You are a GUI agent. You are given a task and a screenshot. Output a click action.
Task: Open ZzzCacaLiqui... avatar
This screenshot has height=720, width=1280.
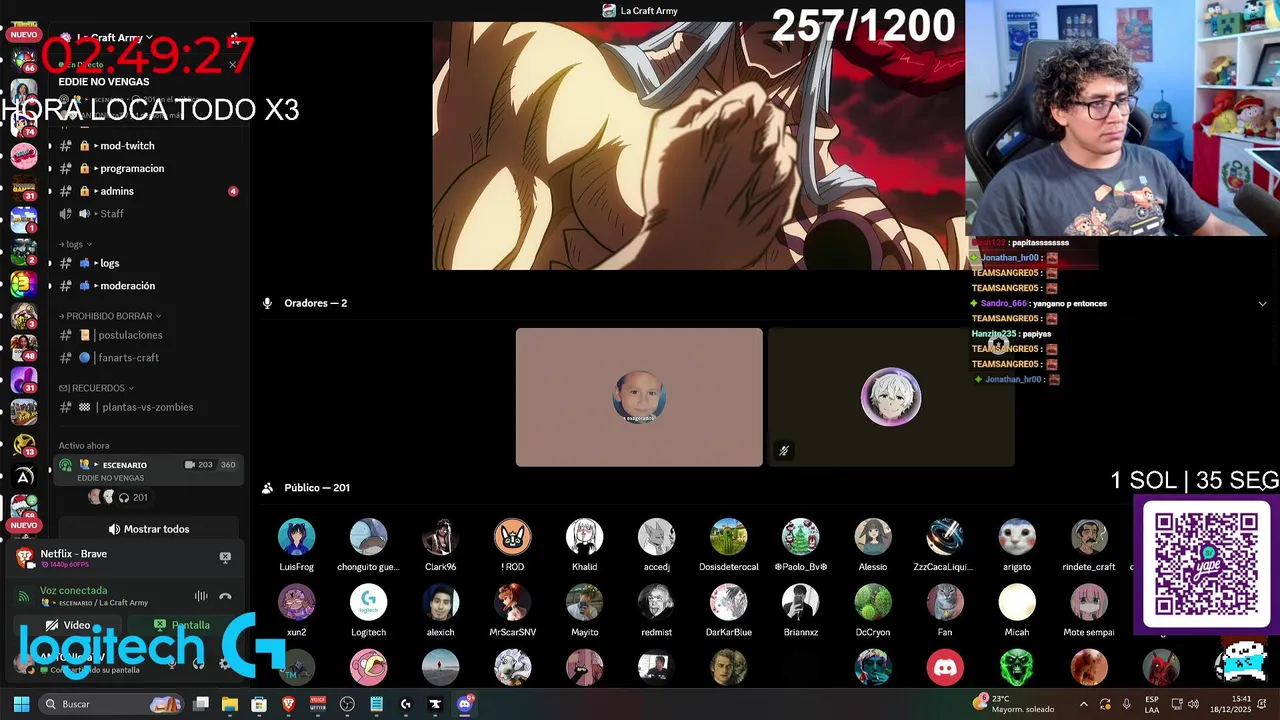tap(944, 537)
